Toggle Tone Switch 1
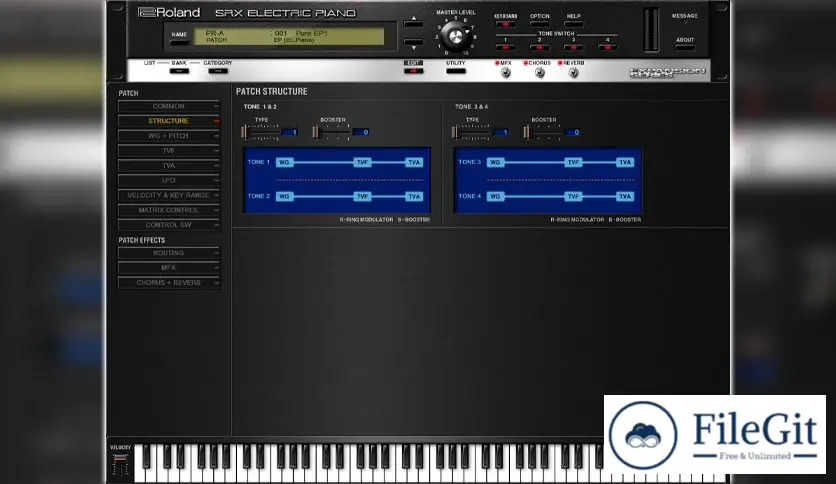The image size is (836, 484). pyautogui.click(x=505, y=47)
